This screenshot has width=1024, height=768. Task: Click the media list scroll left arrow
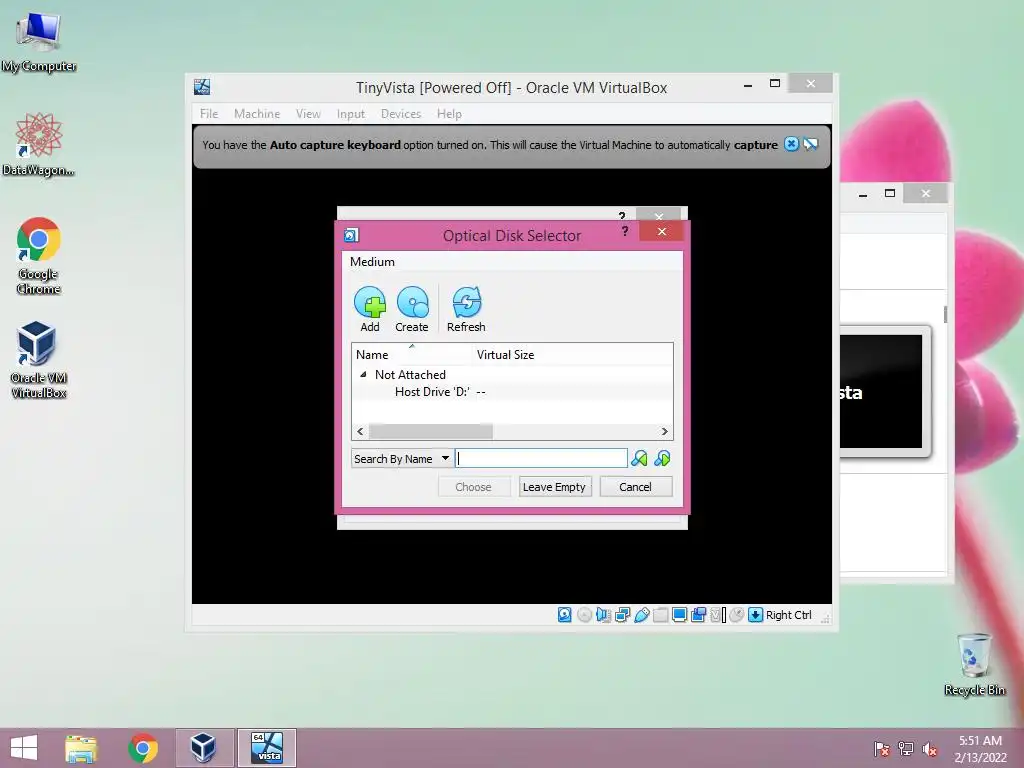(x=360, y=432)
